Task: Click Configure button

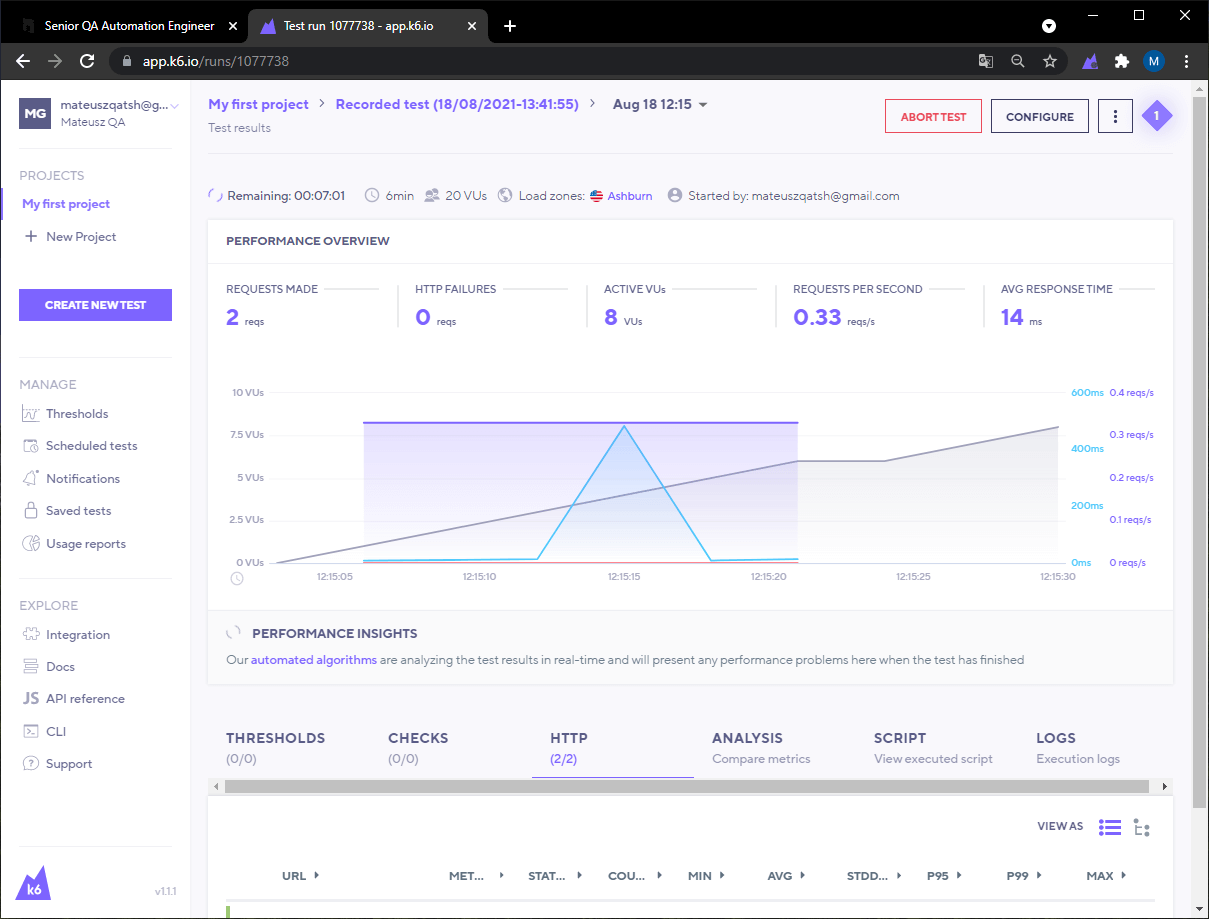Action: [1040, 116]
